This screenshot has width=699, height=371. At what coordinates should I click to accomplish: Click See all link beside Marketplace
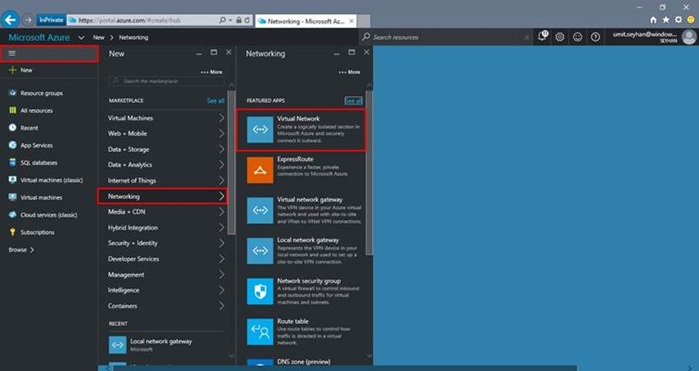(216, 101)
